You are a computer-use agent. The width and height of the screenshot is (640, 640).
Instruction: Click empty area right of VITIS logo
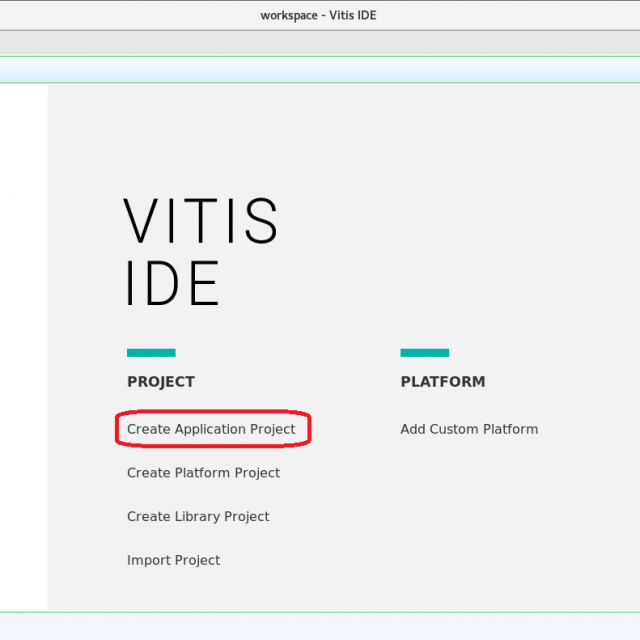(x=450, y=221)
